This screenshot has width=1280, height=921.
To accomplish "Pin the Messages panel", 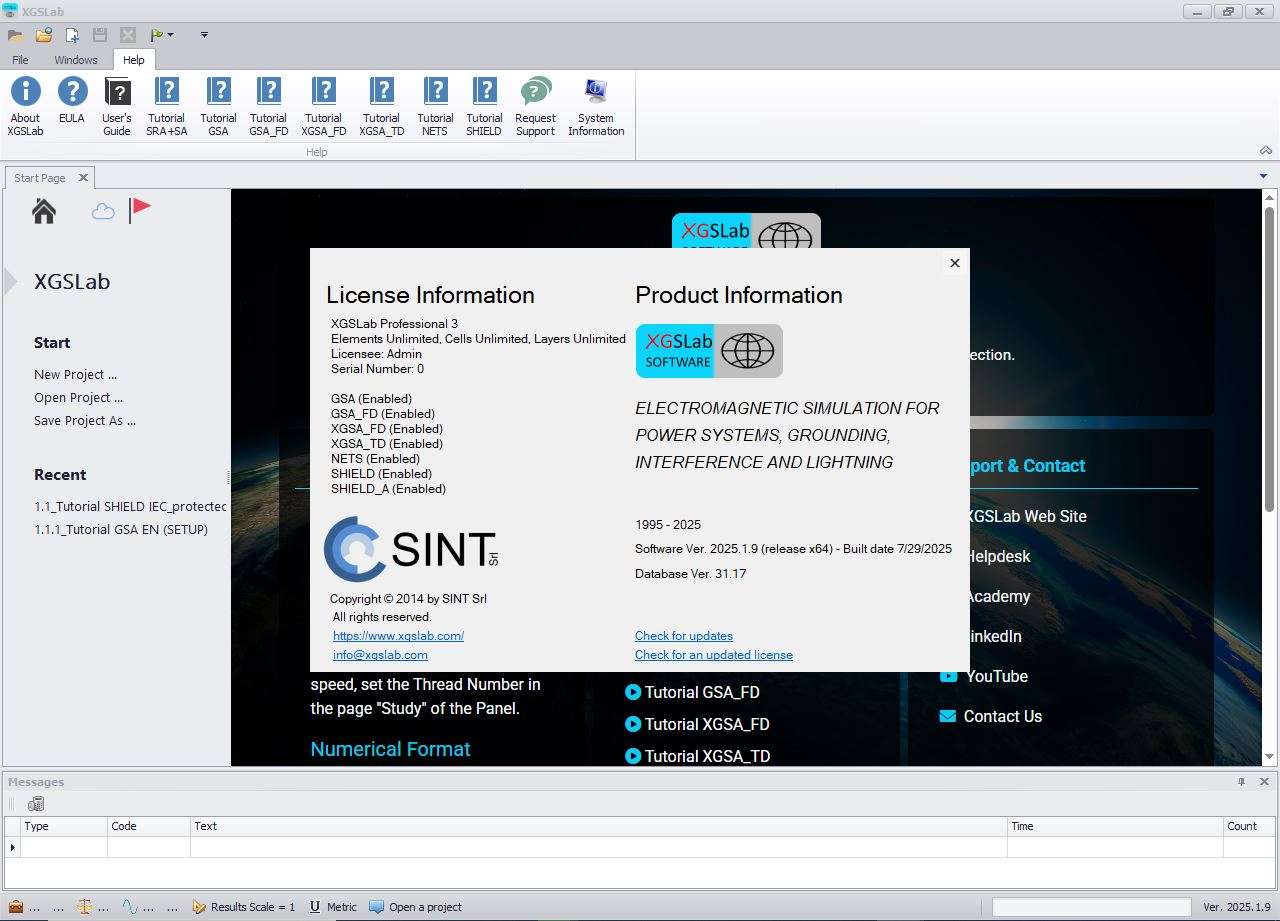I will click(x=1241, y=782).
